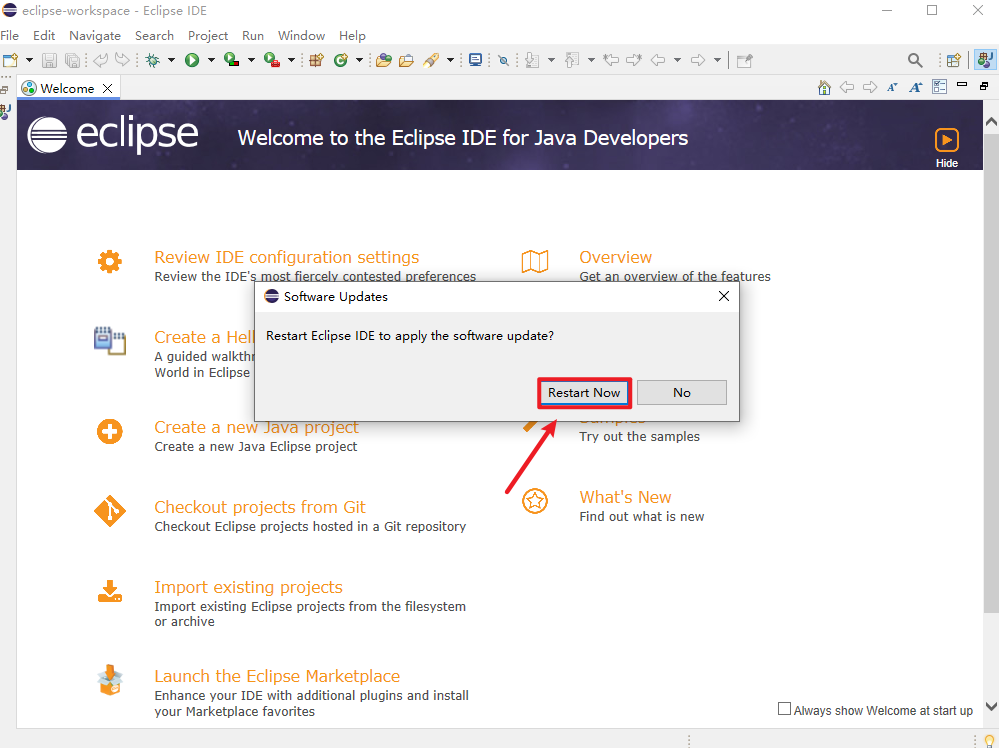The image size is (999, 748).
Task: Click the Debug bug icon in toolbar
Action: tap(153, 60)
